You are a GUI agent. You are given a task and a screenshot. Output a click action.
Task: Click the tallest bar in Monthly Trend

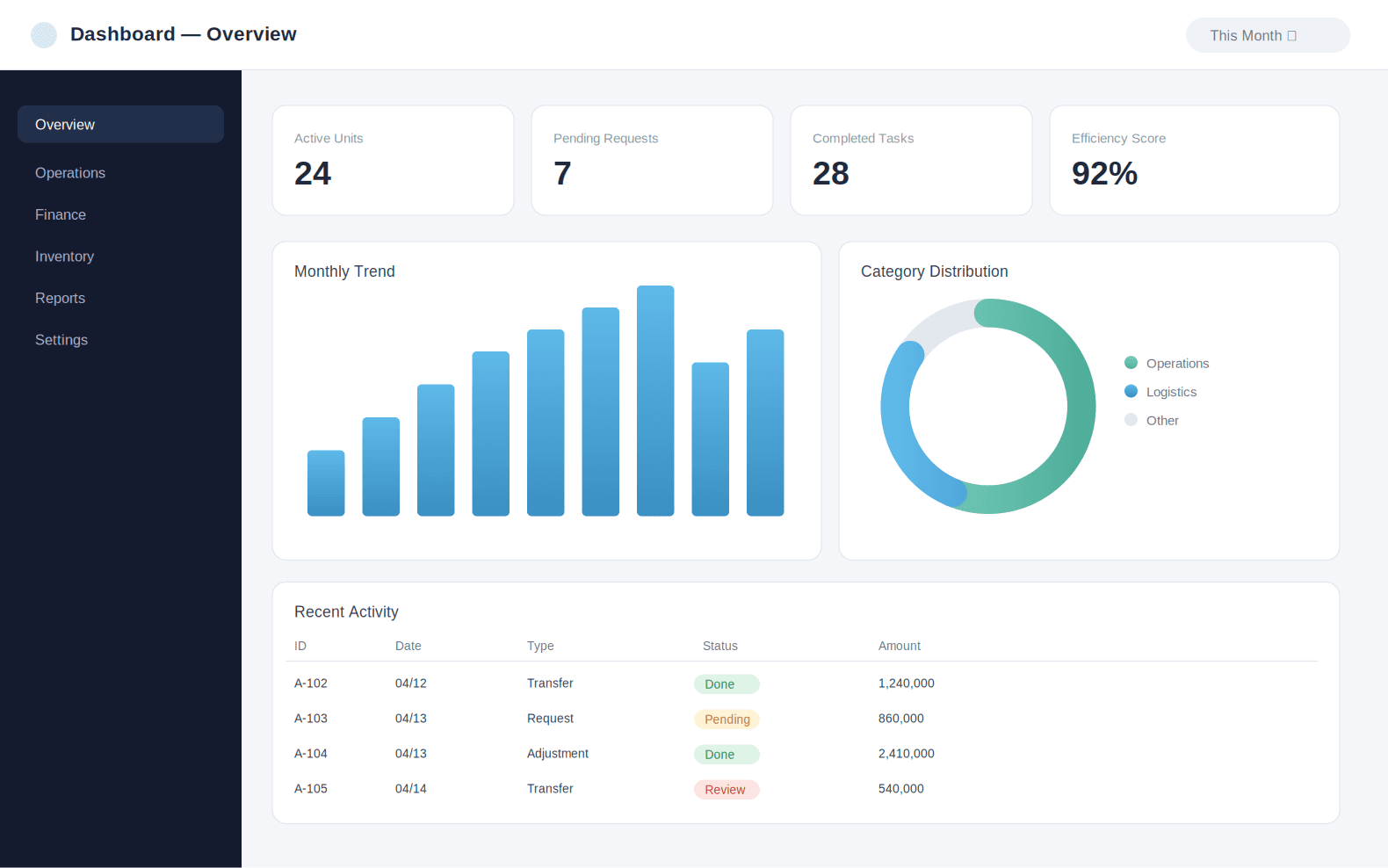click(x=655, y=401)
